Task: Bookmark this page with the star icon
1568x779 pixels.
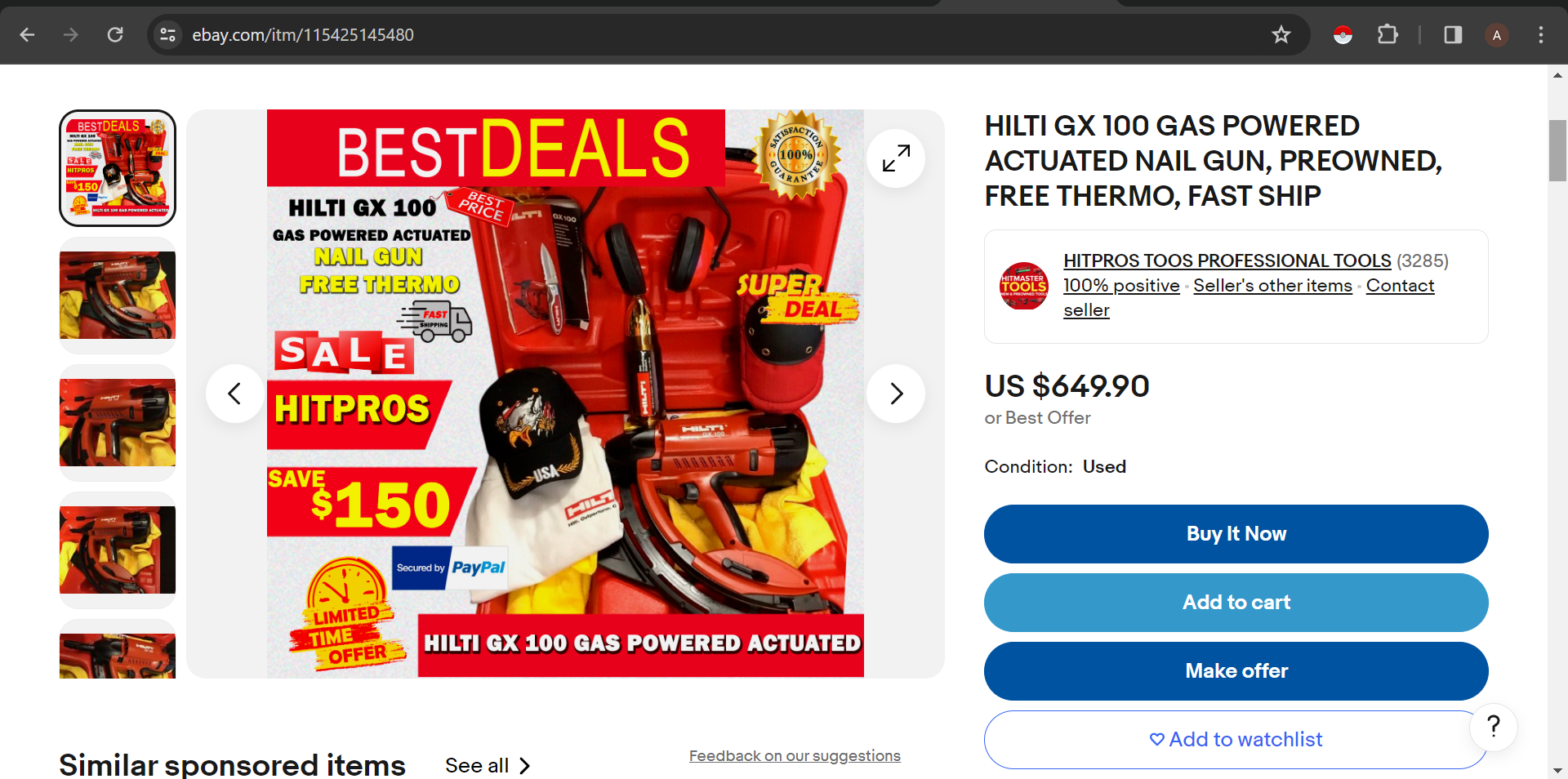Action: click(x=1281, y=34)
